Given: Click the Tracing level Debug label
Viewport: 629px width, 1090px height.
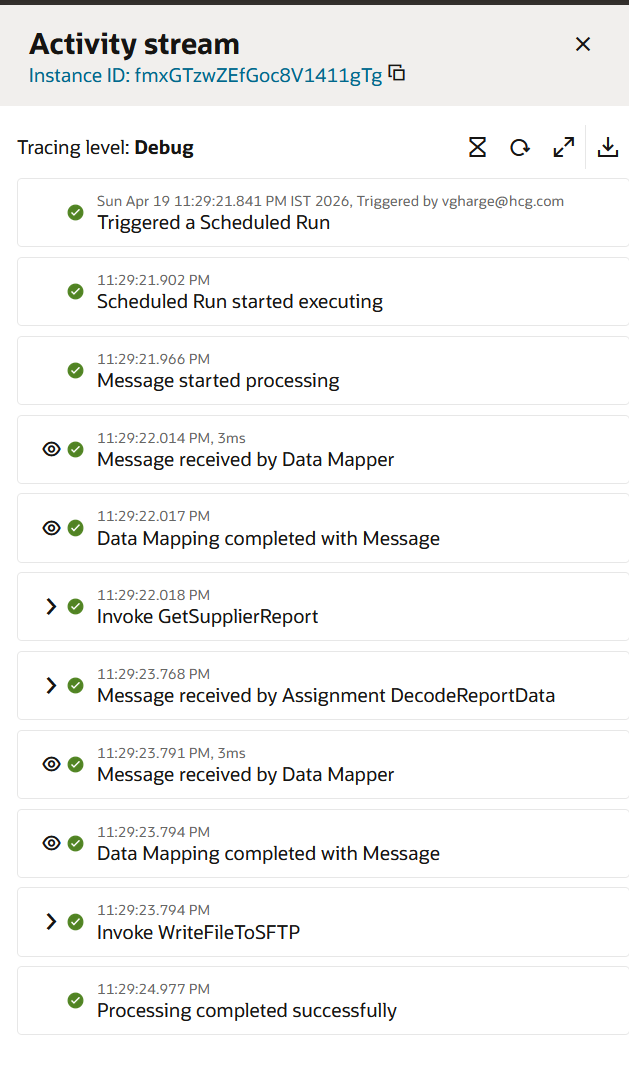Looking at the screenshot, I should tap(106, 147).
